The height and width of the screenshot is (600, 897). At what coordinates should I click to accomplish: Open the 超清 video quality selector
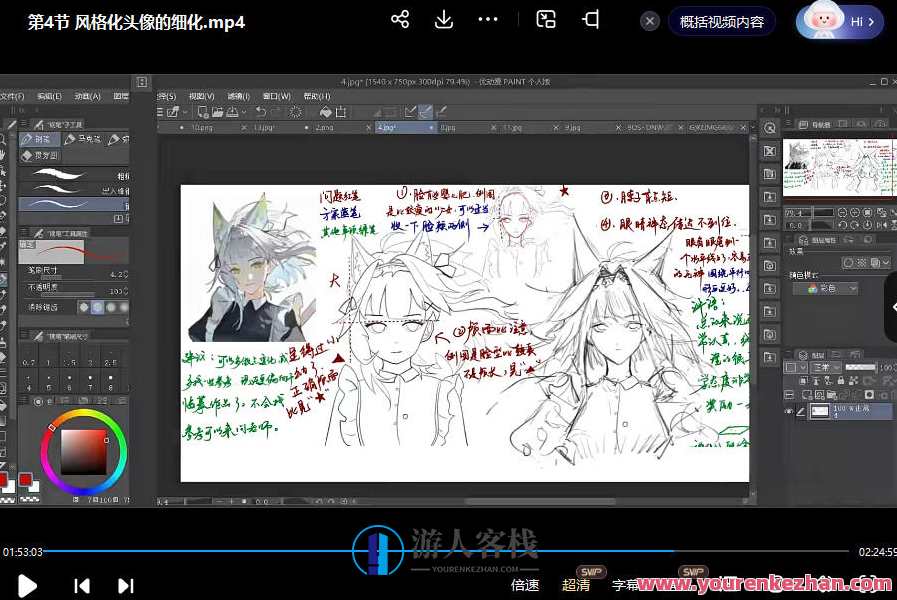click(x=576, y=585)
